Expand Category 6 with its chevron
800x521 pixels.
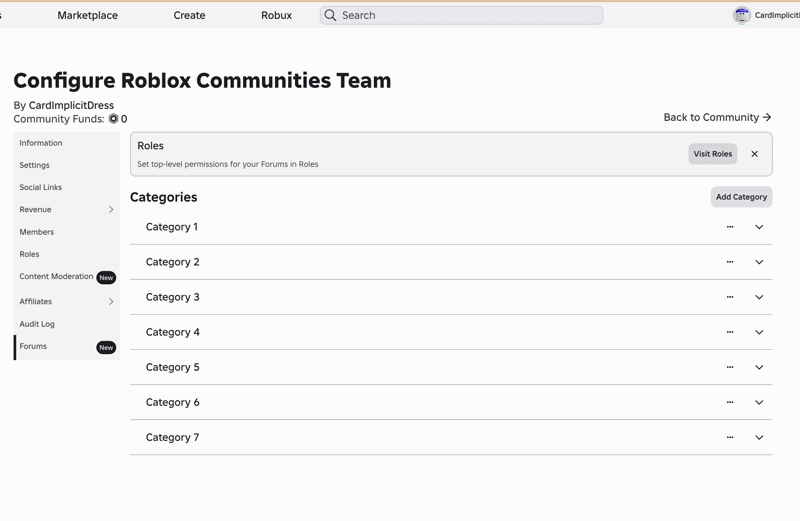coord(759,402)
